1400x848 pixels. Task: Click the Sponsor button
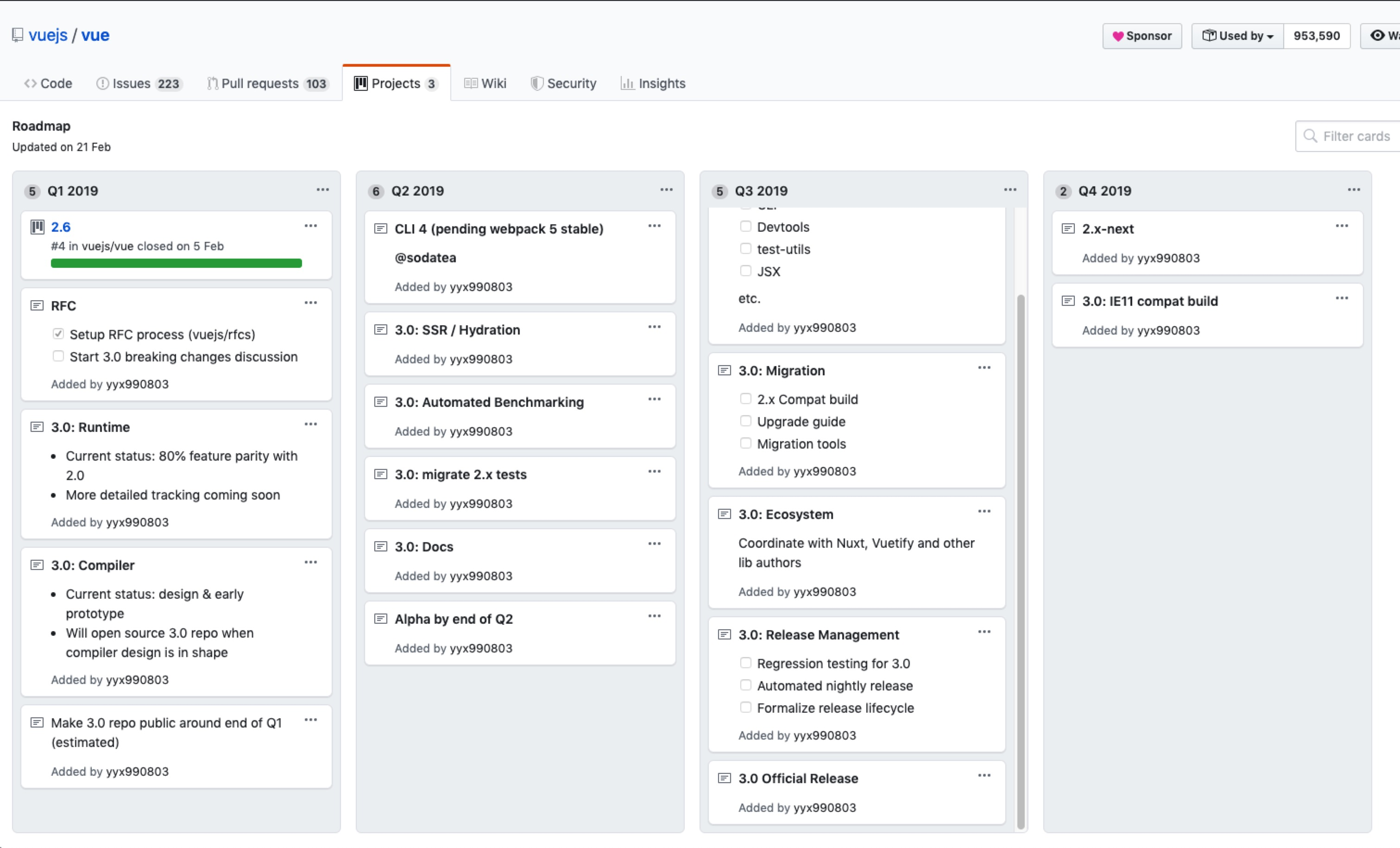[1142, 36]
